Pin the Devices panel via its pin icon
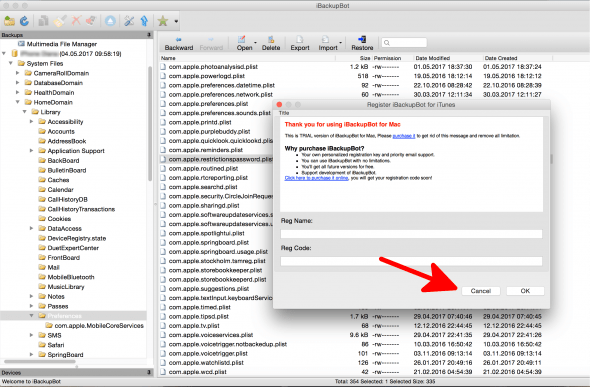Image resolution: width=590 pixels, height=387 pixels. click(x=149, y=372)
